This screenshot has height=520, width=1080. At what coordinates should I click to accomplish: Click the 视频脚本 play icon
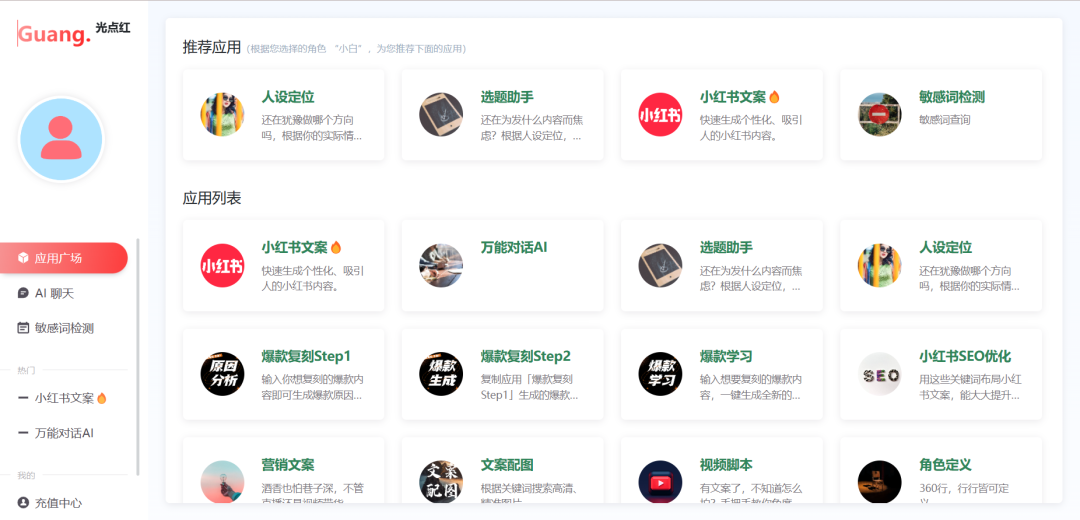click(x=661, y=482)
